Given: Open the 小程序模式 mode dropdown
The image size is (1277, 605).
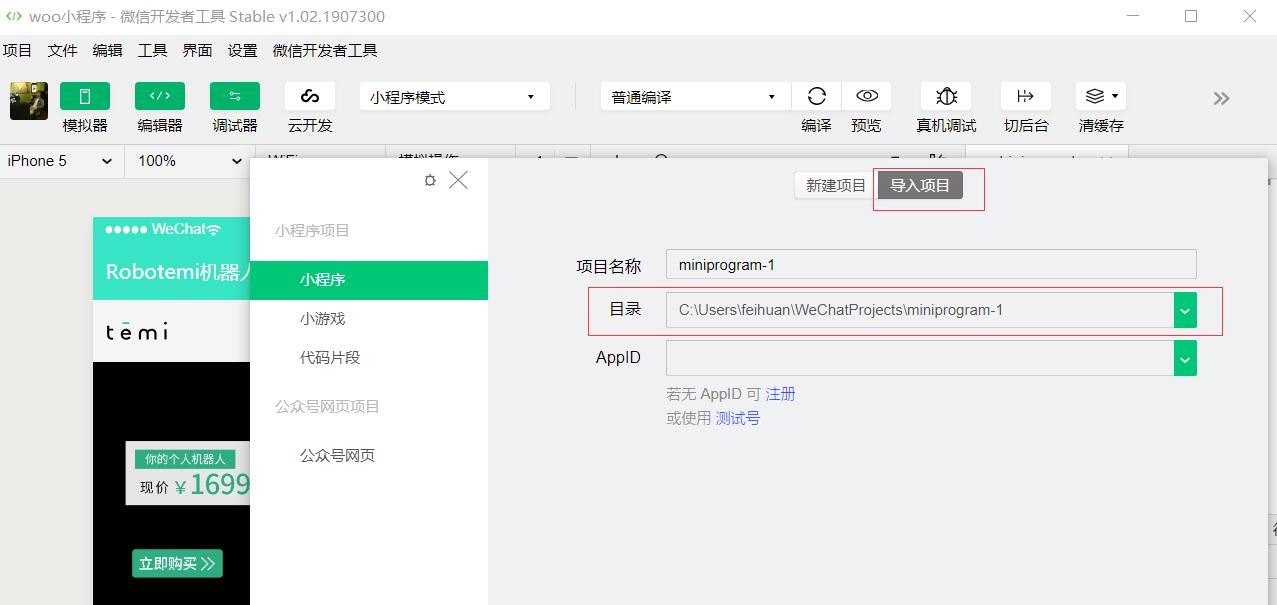Looking at the screenshot, I should click(x=455, y=97).
